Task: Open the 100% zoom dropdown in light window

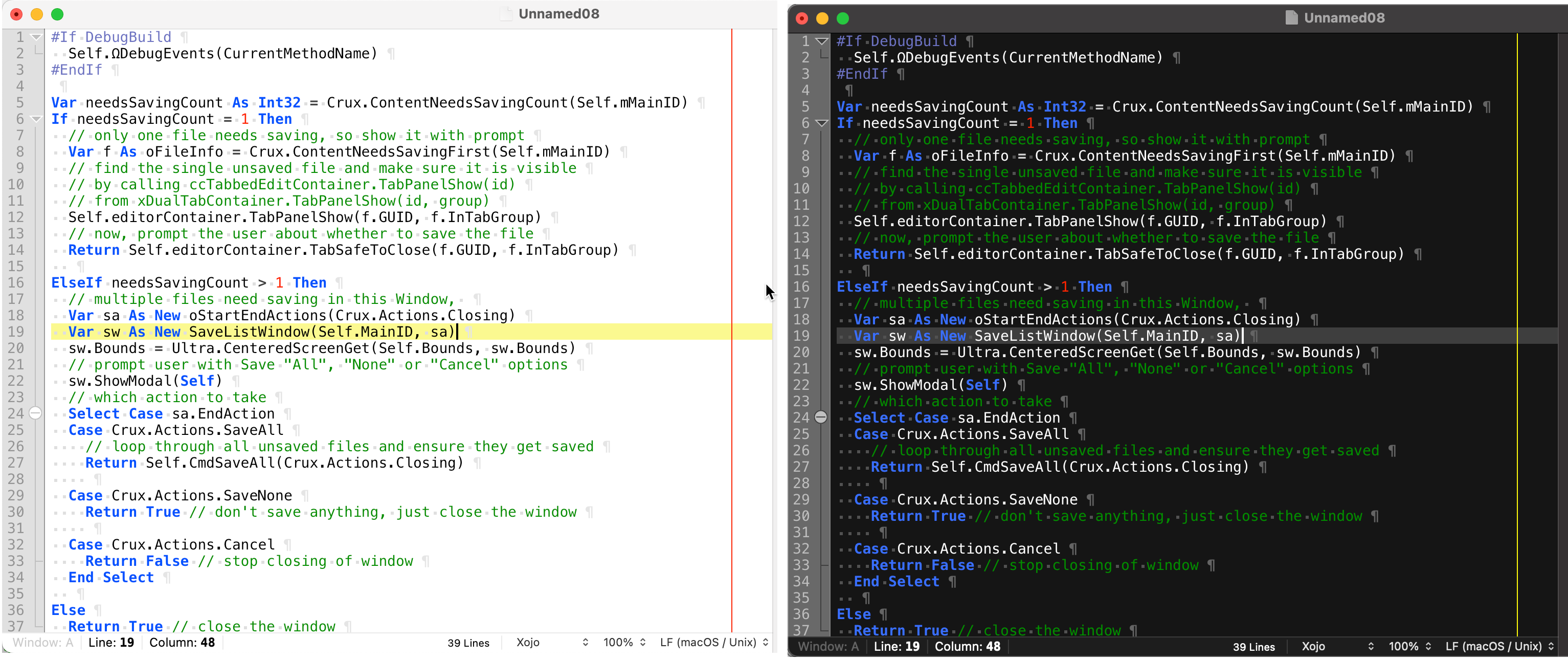Action: coord(624,642)
